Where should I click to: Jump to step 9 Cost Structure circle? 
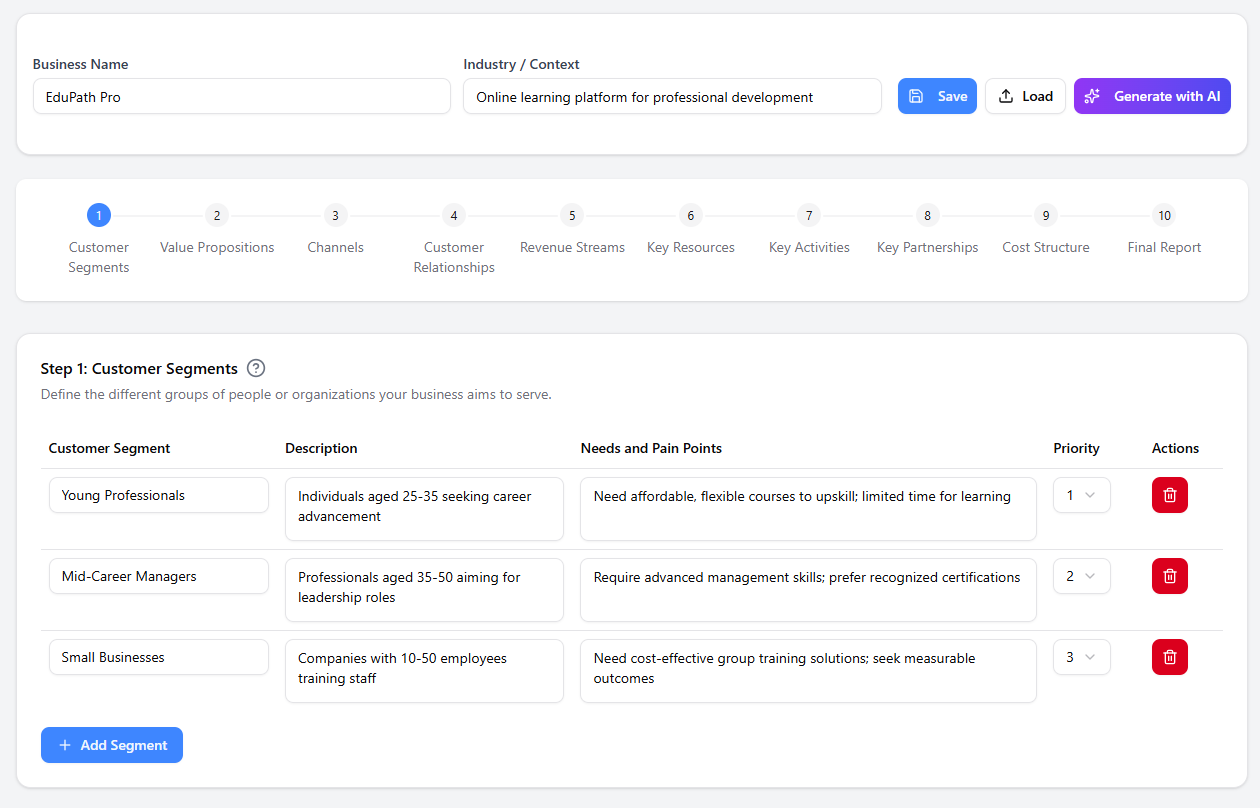click(x=1045, y=215)
